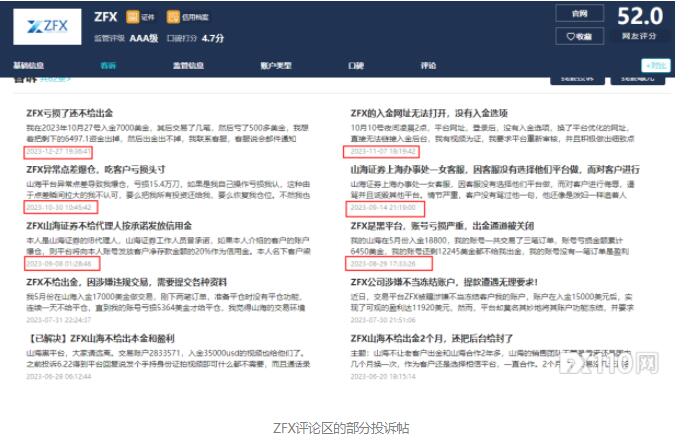The height and width of the screenshot is (446, 689).
Task: Switch to the 口碑 tab
Action: 356,65
